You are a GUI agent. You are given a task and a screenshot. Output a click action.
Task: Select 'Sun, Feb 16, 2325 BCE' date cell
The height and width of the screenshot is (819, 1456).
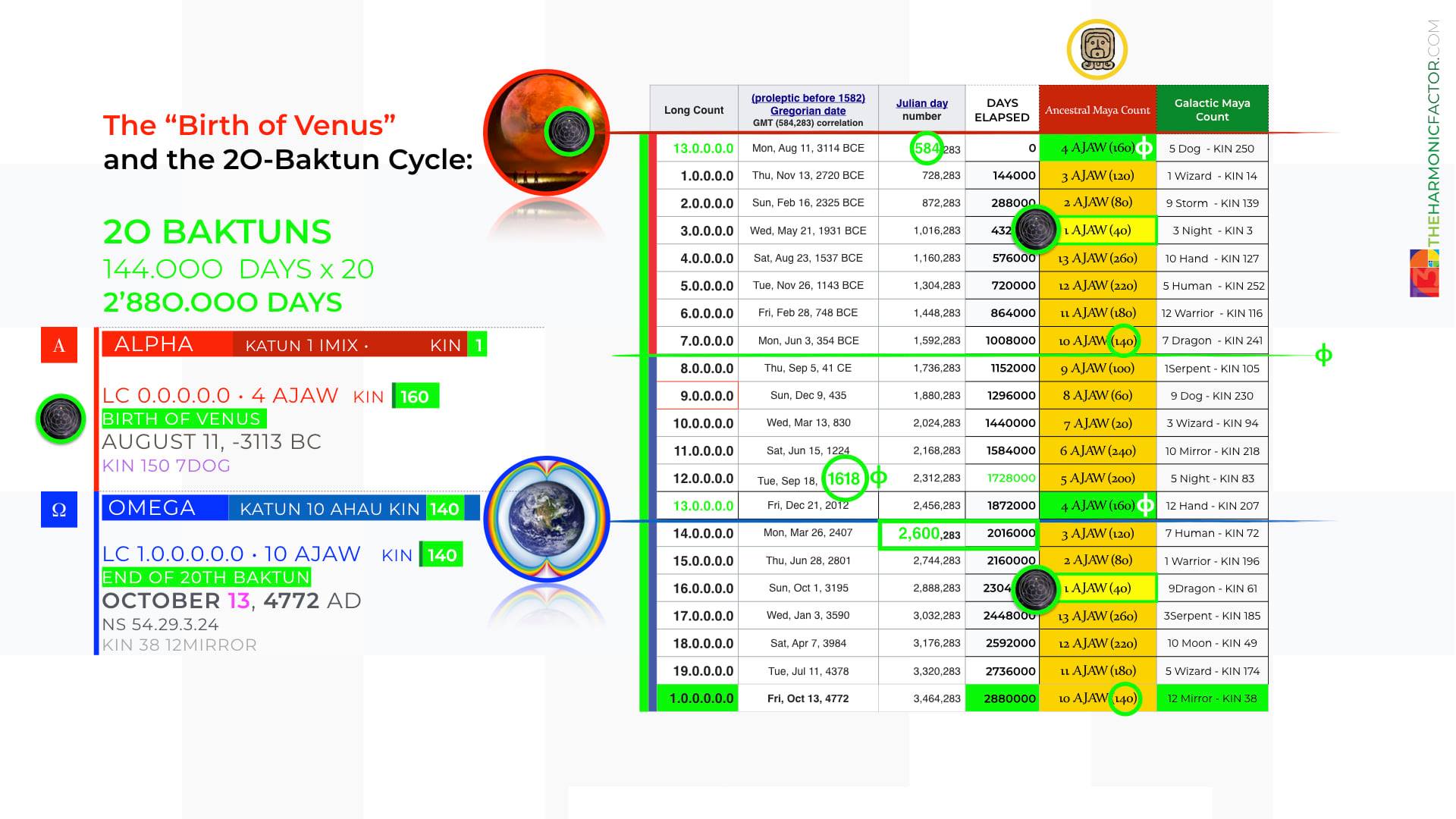[808, 202]
